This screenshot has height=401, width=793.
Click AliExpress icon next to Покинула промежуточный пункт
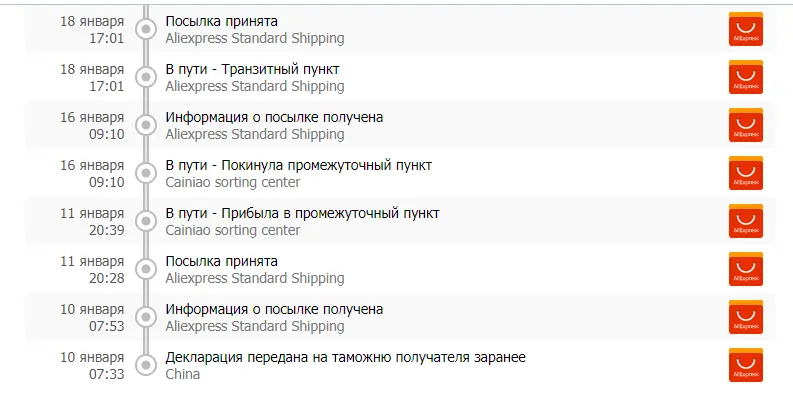[x=745, y=173]
